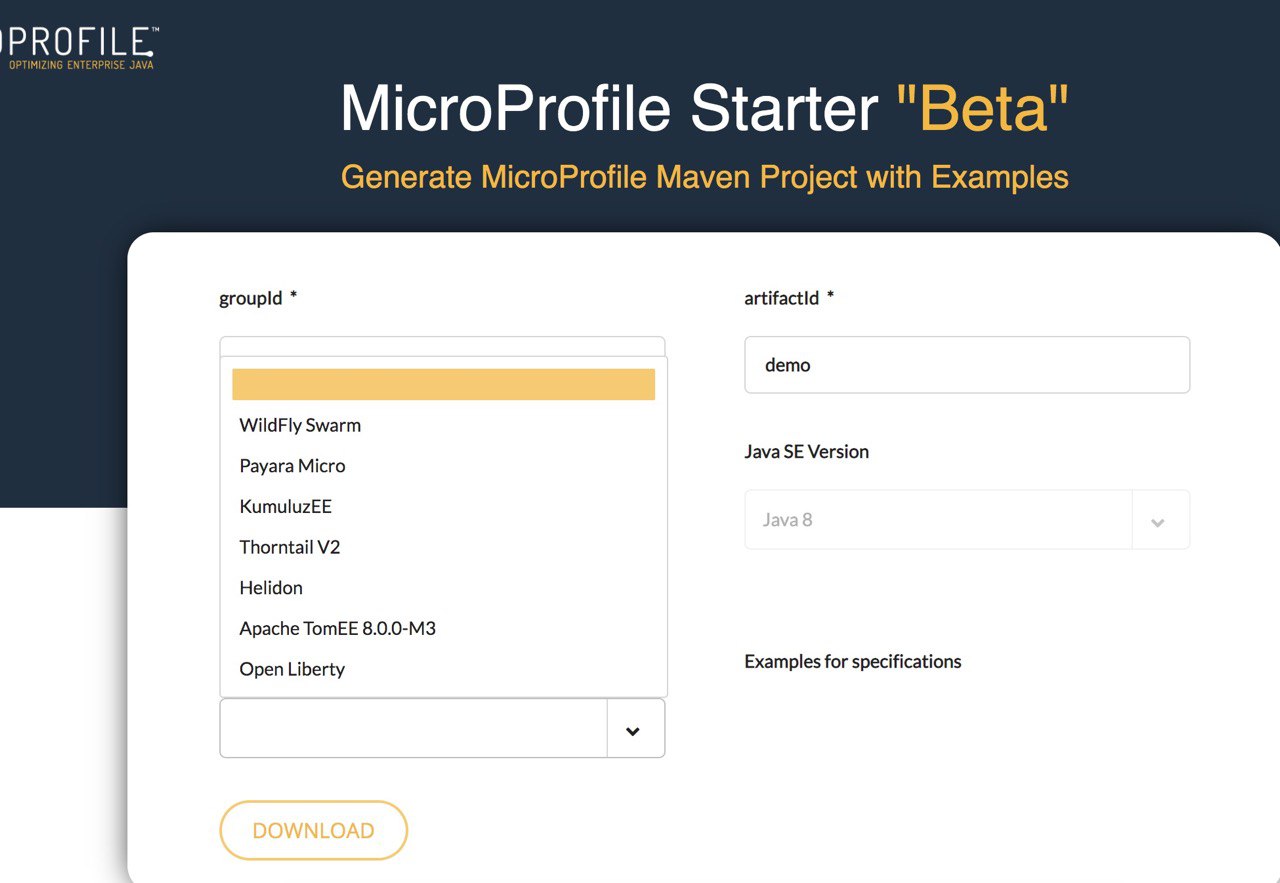Click the Java SE Version label

coord(807,451)
